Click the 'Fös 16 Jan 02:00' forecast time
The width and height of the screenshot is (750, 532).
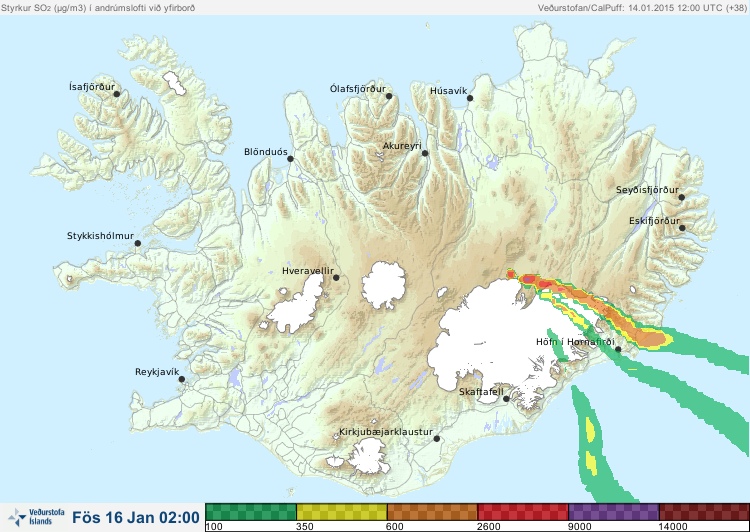coord(136,517)
